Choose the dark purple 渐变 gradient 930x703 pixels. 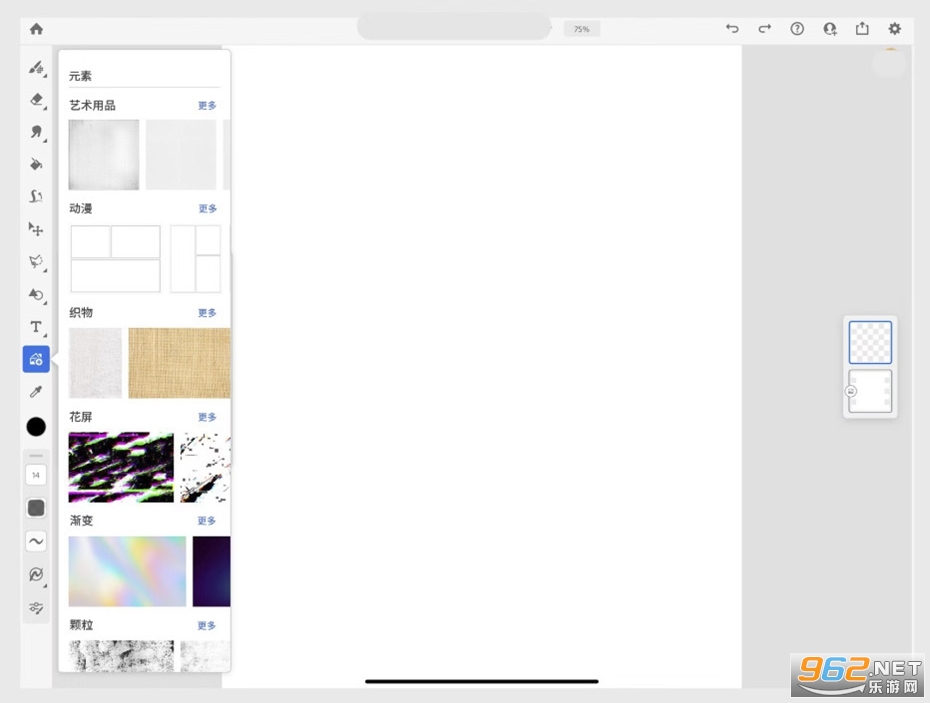pos(211,571)
